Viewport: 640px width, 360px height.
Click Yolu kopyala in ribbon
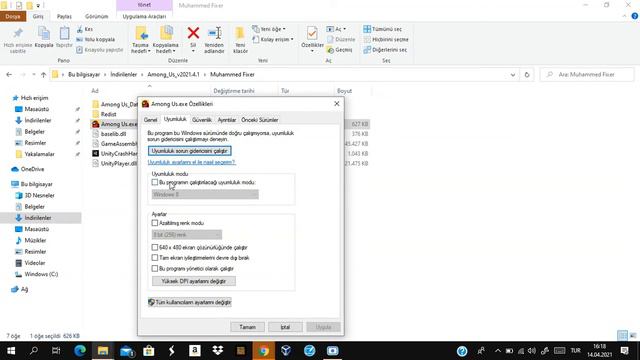[x=96, y=40]
